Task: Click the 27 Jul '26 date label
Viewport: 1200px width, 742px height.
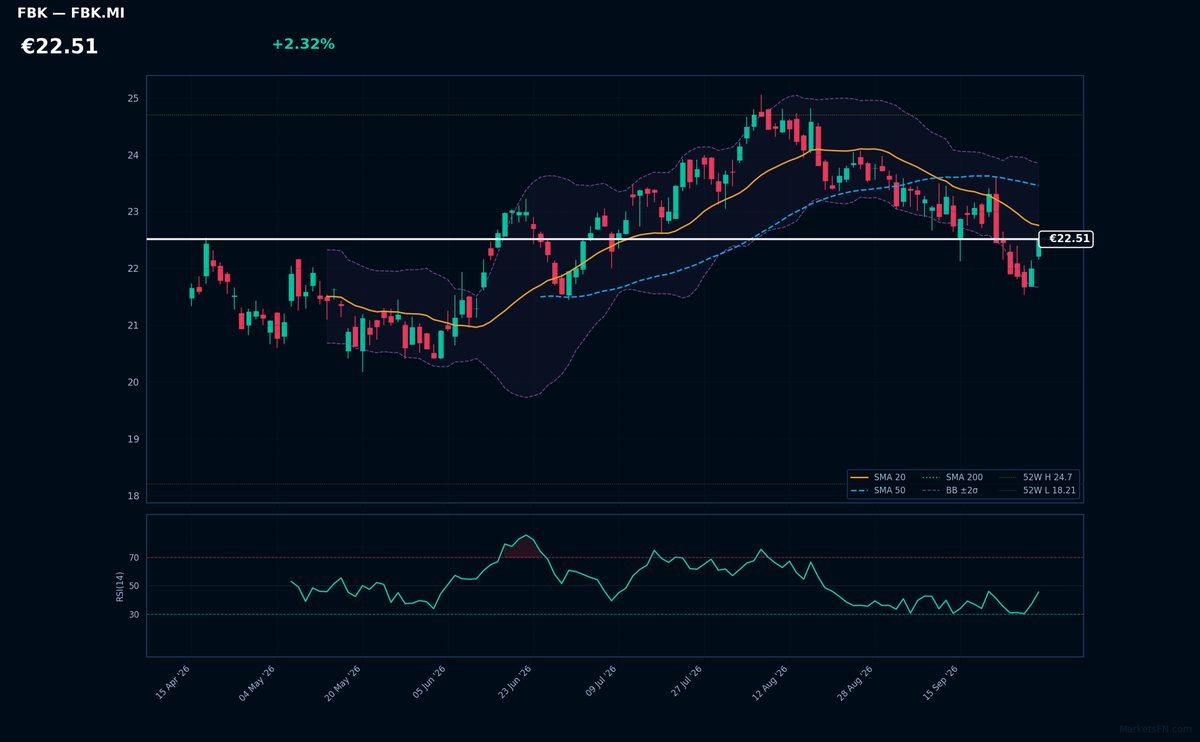Action: pos(686,683)
